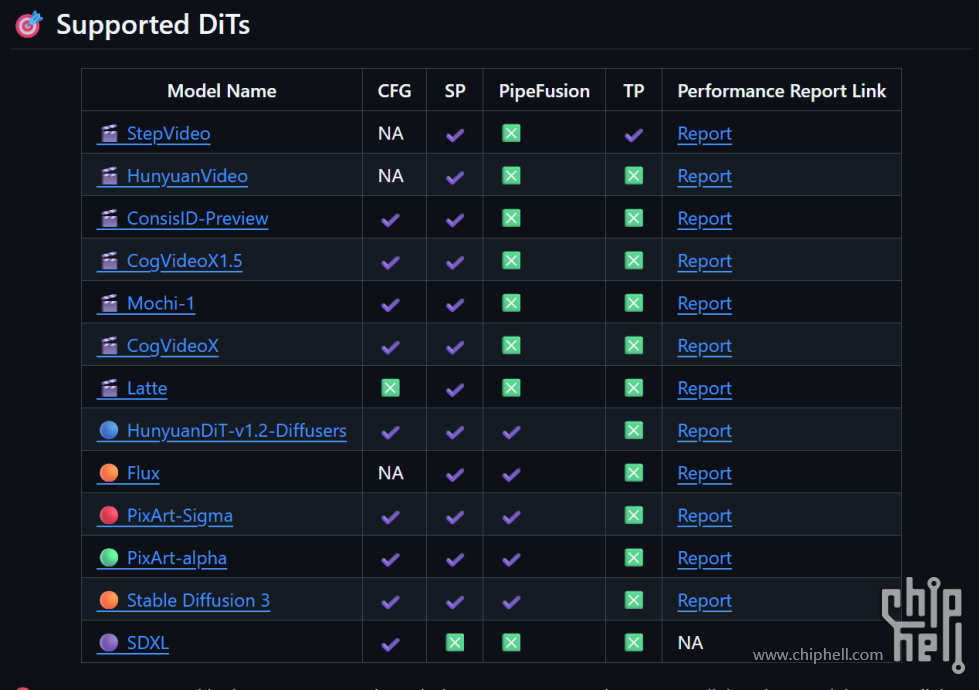This screenshot has width=979, height=690.
Task: Click the green X in StepVideo's PipeFusion column
Action: 511,133
